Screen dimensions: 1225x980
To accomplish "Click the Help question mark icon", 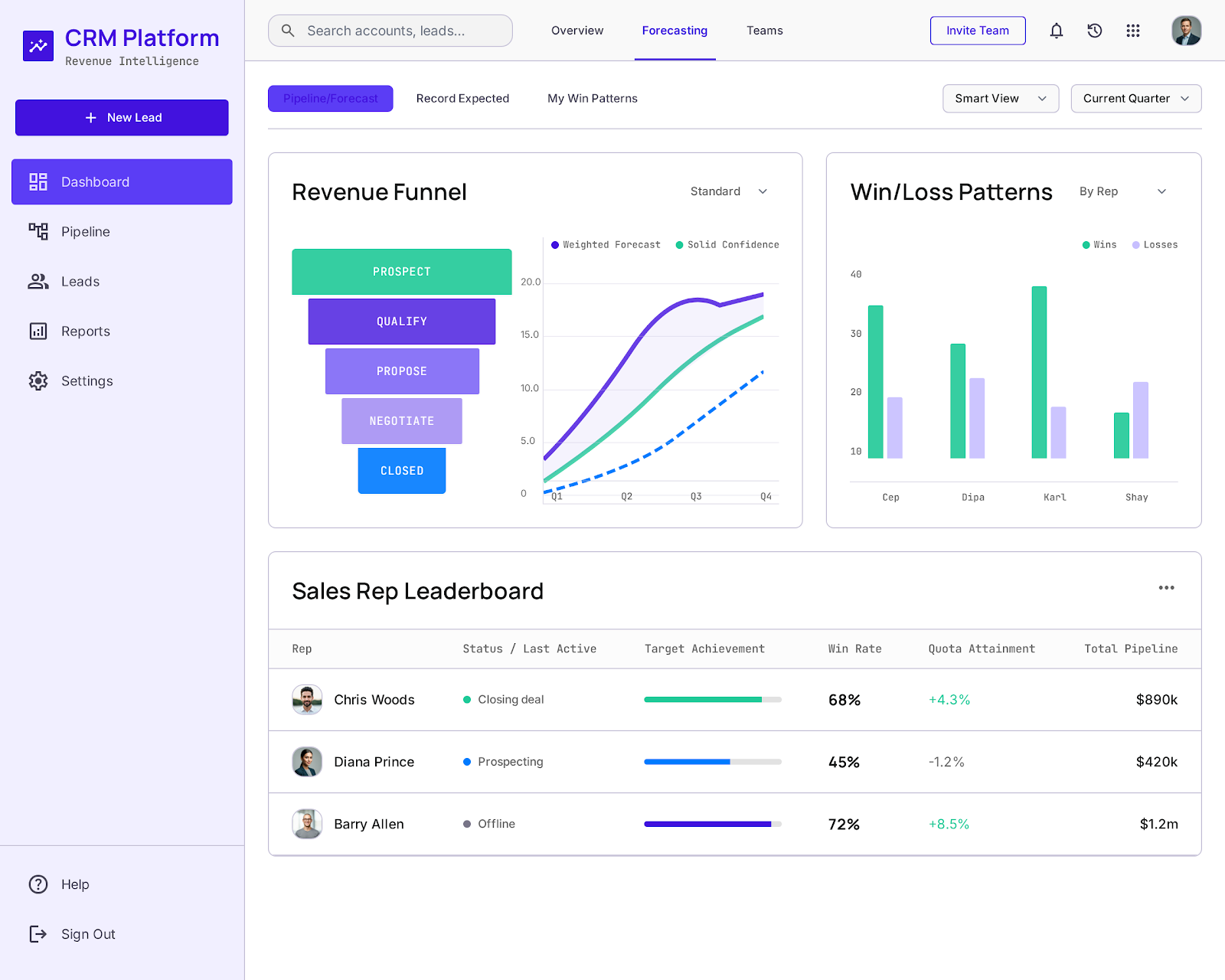I will click(38, 884).
